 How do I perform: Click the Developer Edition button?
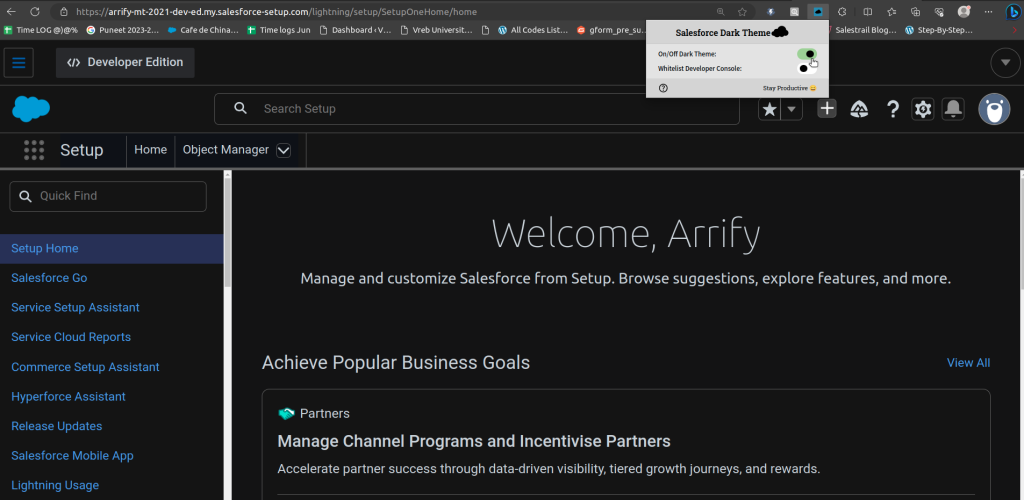click(x=125, y=63)
